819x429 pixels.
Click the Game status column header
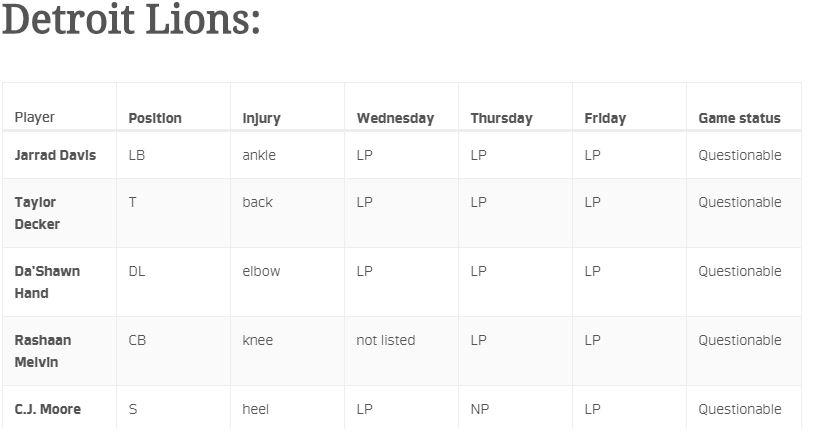pos(740,118)
